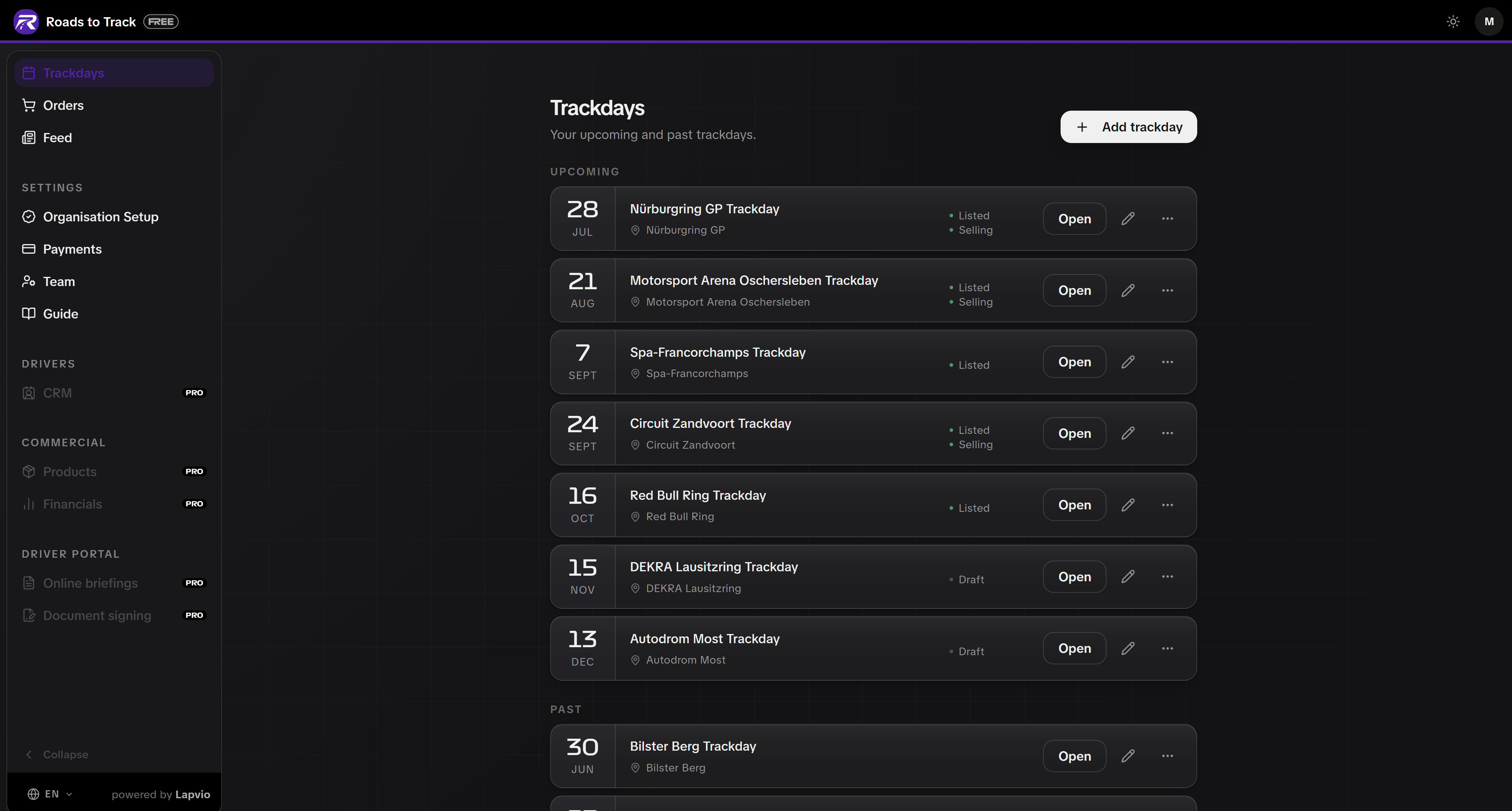Open the Spa-Francorchamps Trackday

coord(1074,362)
